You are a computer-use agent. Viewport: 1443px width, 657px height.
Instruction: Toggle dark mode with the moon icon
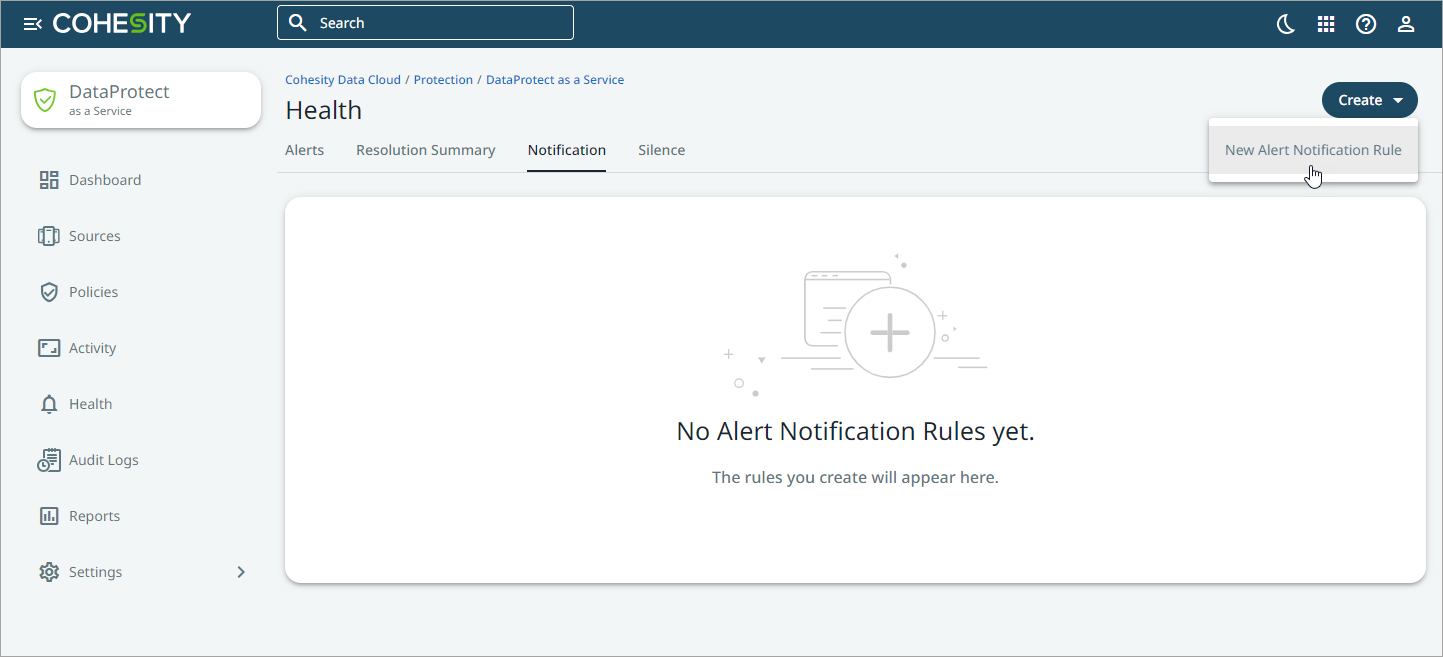click(1286, 24)
